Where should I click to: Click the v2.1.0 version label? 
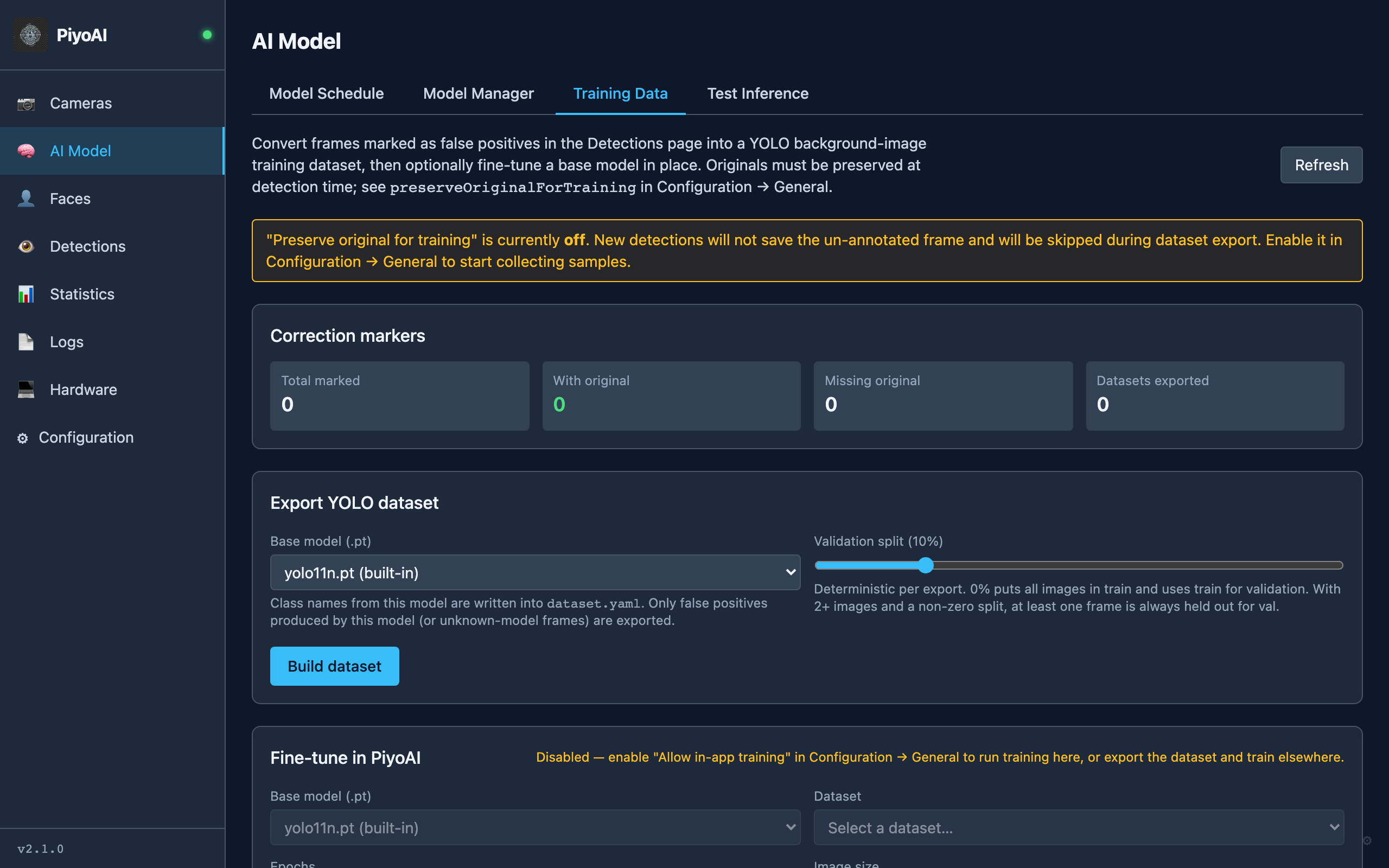tap(40, 848)
